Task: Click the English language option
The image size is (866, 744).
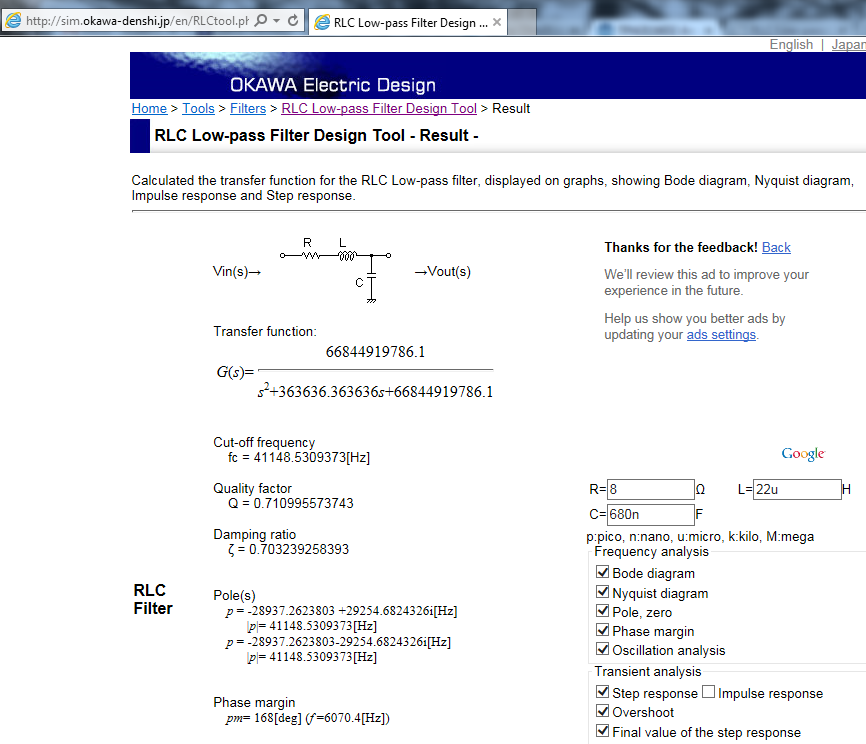Action: [791, 44]
